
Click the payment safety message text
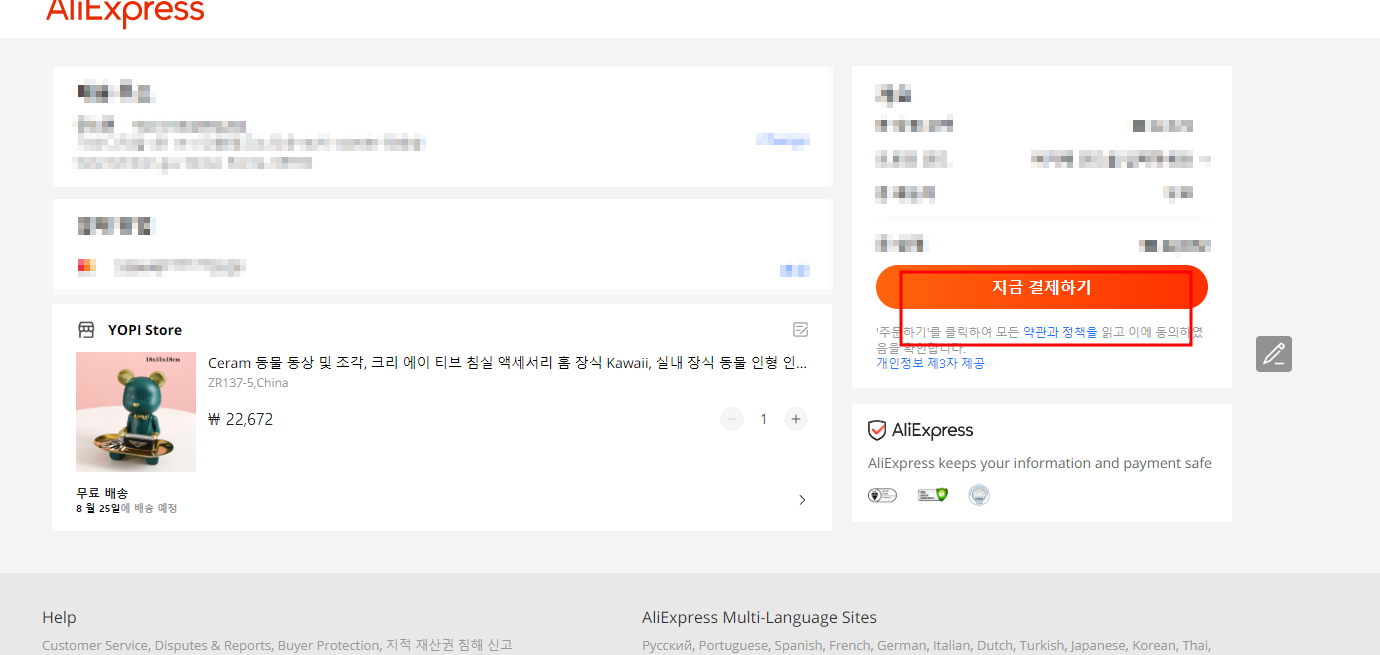click(1039, 463)
